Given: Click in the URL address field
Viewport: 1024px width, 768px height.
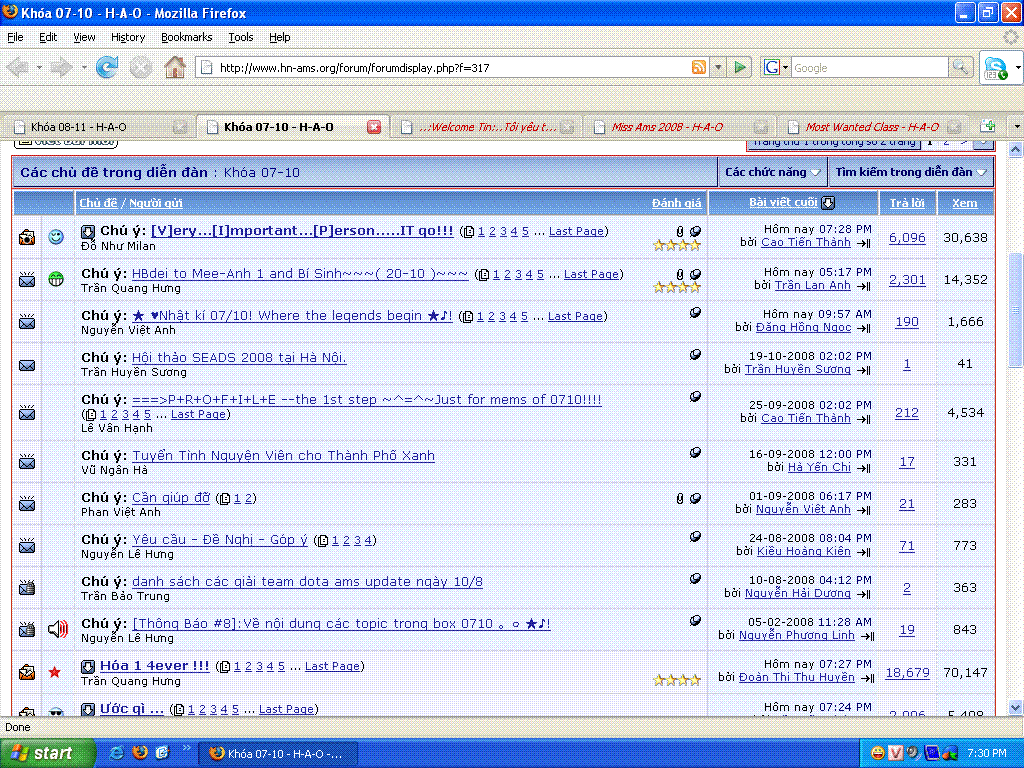Looking at the screenshot, I should 454,67.
